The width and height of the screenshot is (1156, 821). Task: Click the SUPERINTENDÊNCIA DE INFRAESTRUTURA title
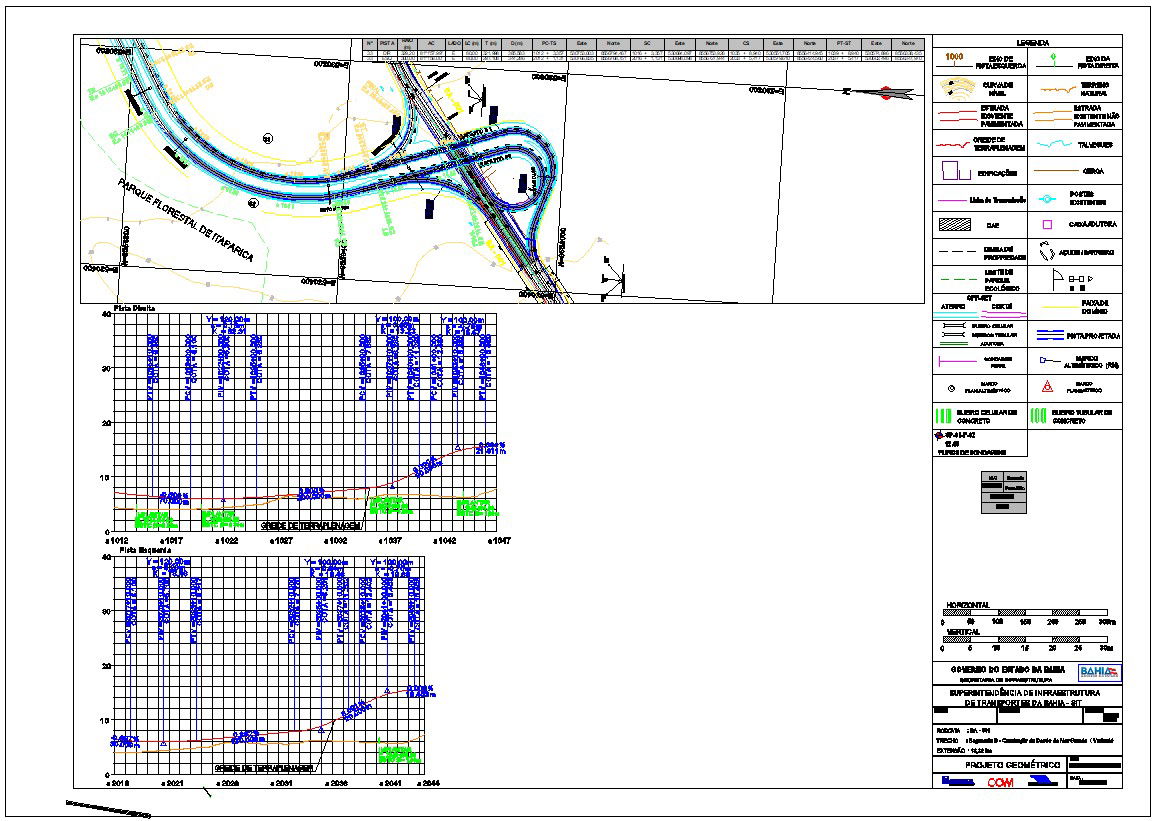[1025, 693]
